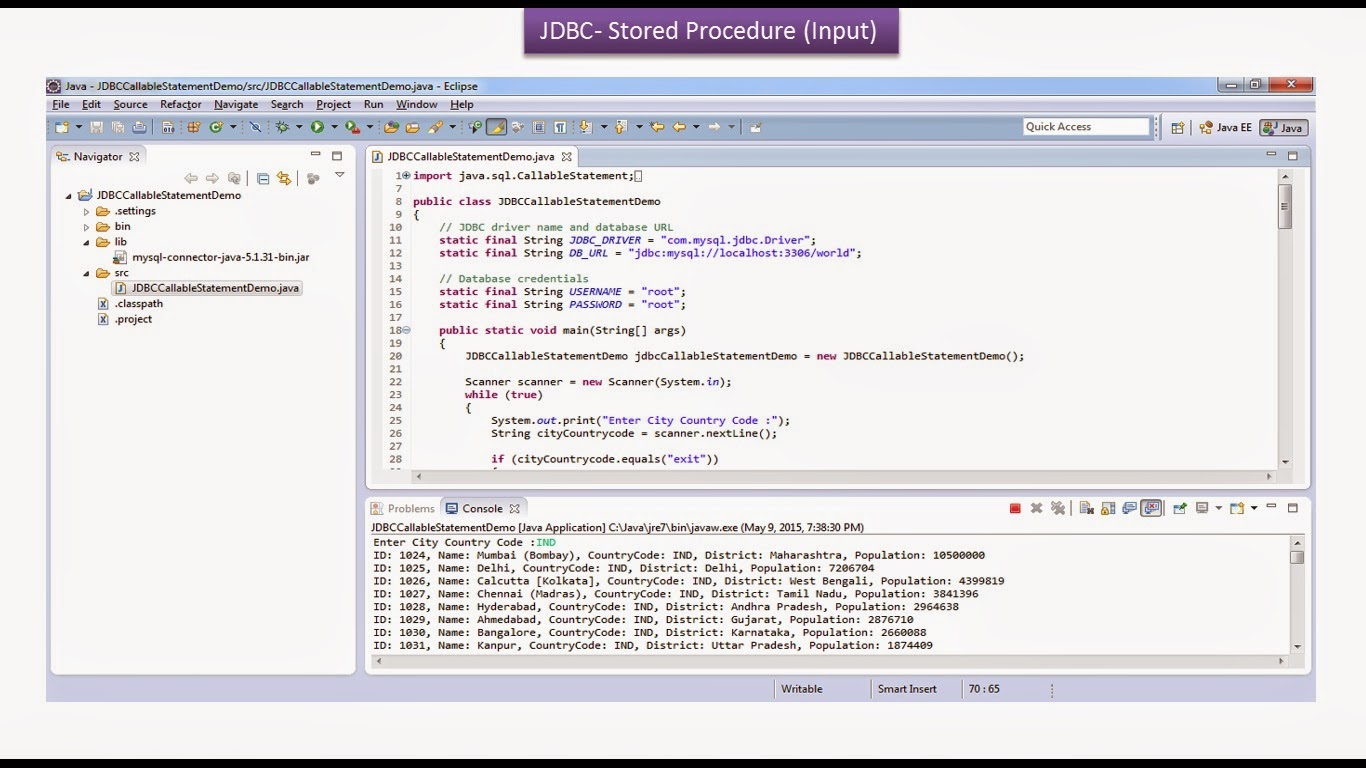This screenshot has width=1366, height=768.
Task: Collapse the lib folder
Action: tap(86, 242)
